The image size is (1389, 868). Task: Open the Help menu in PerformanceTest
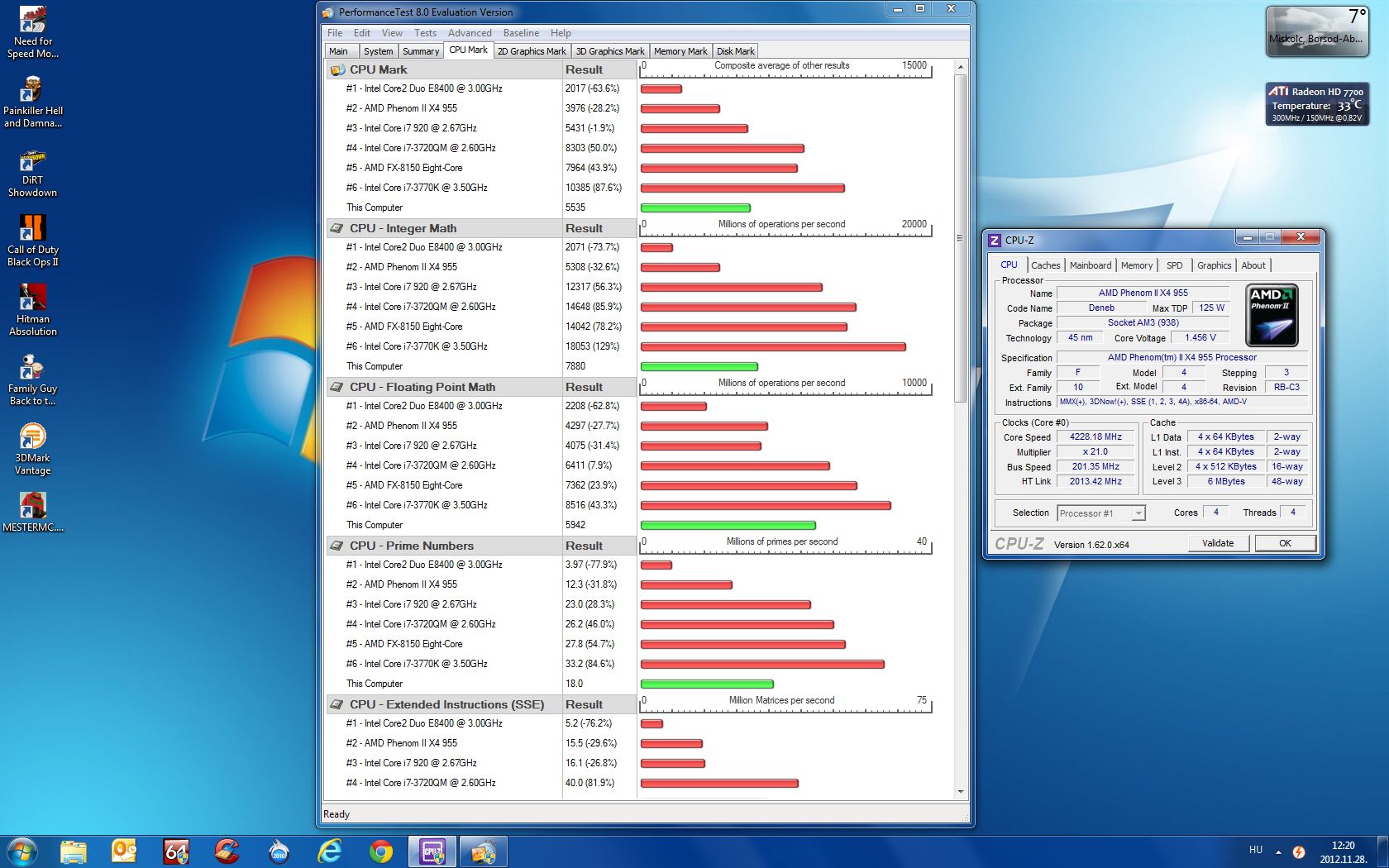click(x=561, y=33)
